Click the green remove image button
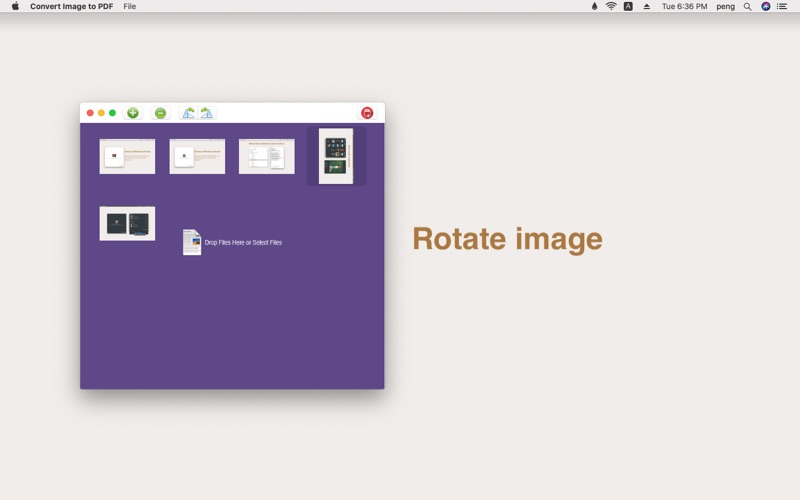Screen dimensions: 800x500 [x=160, y=113]
